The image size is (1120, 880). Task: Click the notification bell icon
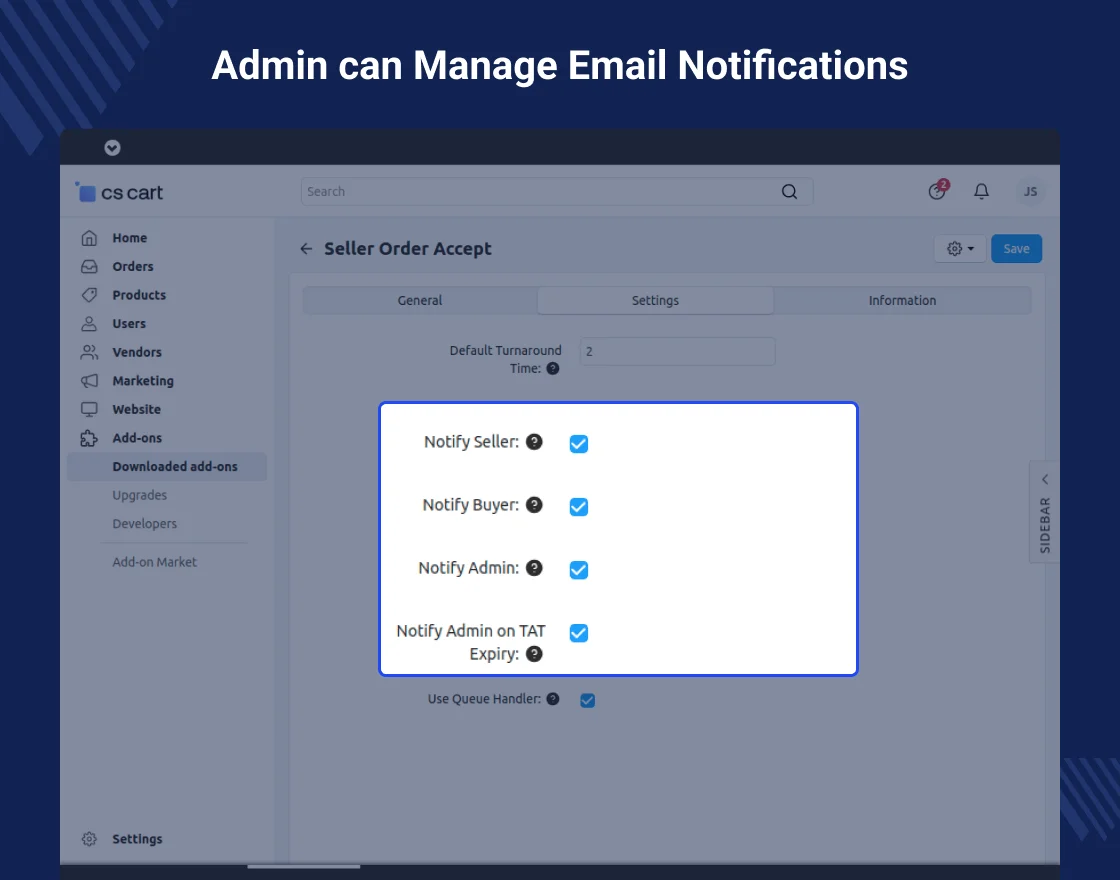(982, 192)
